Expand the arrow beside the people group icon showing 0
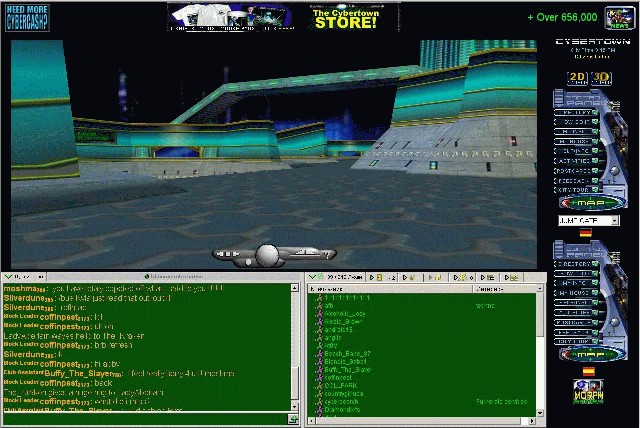This screenshot has width=640, height=428. coord(456,277)
